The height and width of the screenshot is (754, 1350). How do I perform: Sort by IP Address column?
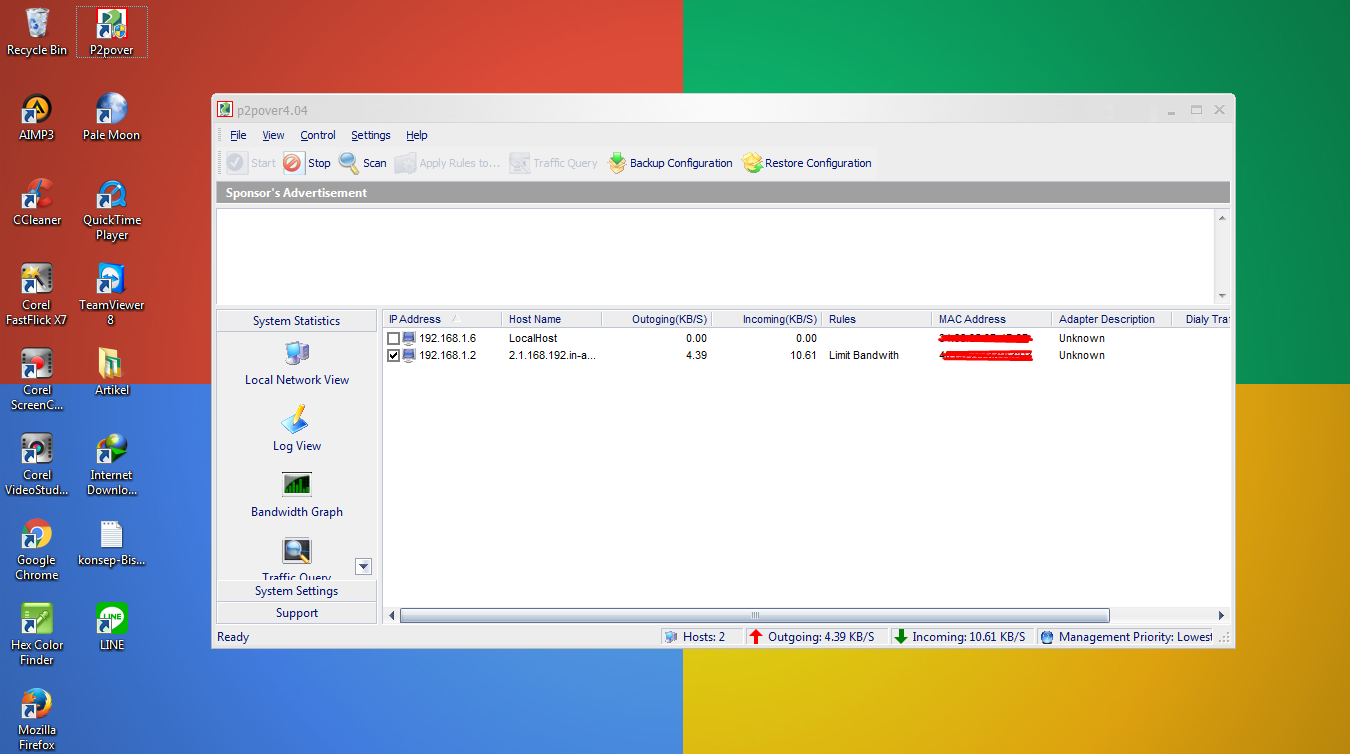point(442,319)
